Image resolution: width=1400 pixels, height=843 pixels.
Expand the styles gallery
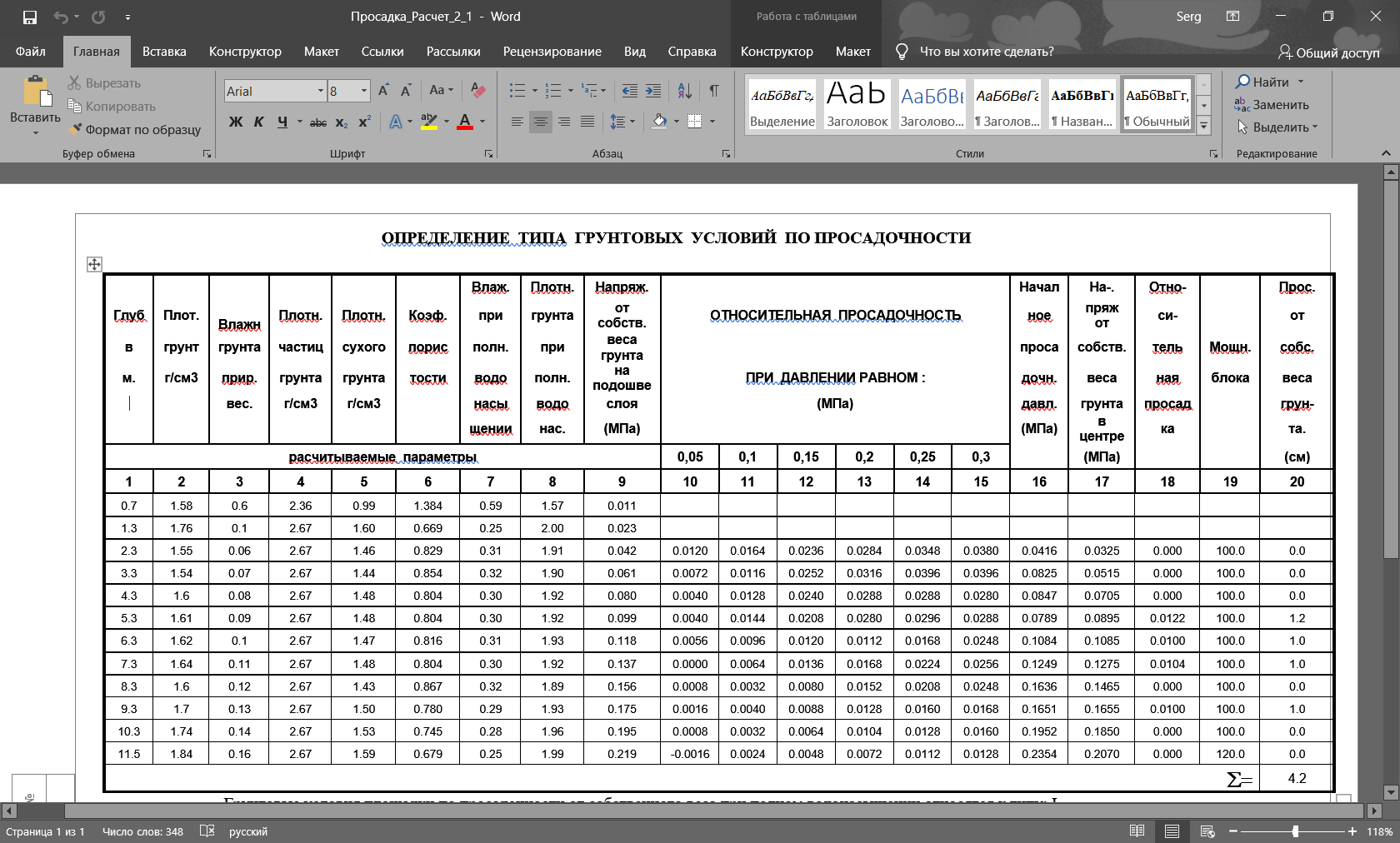(x=1203, y=126)
